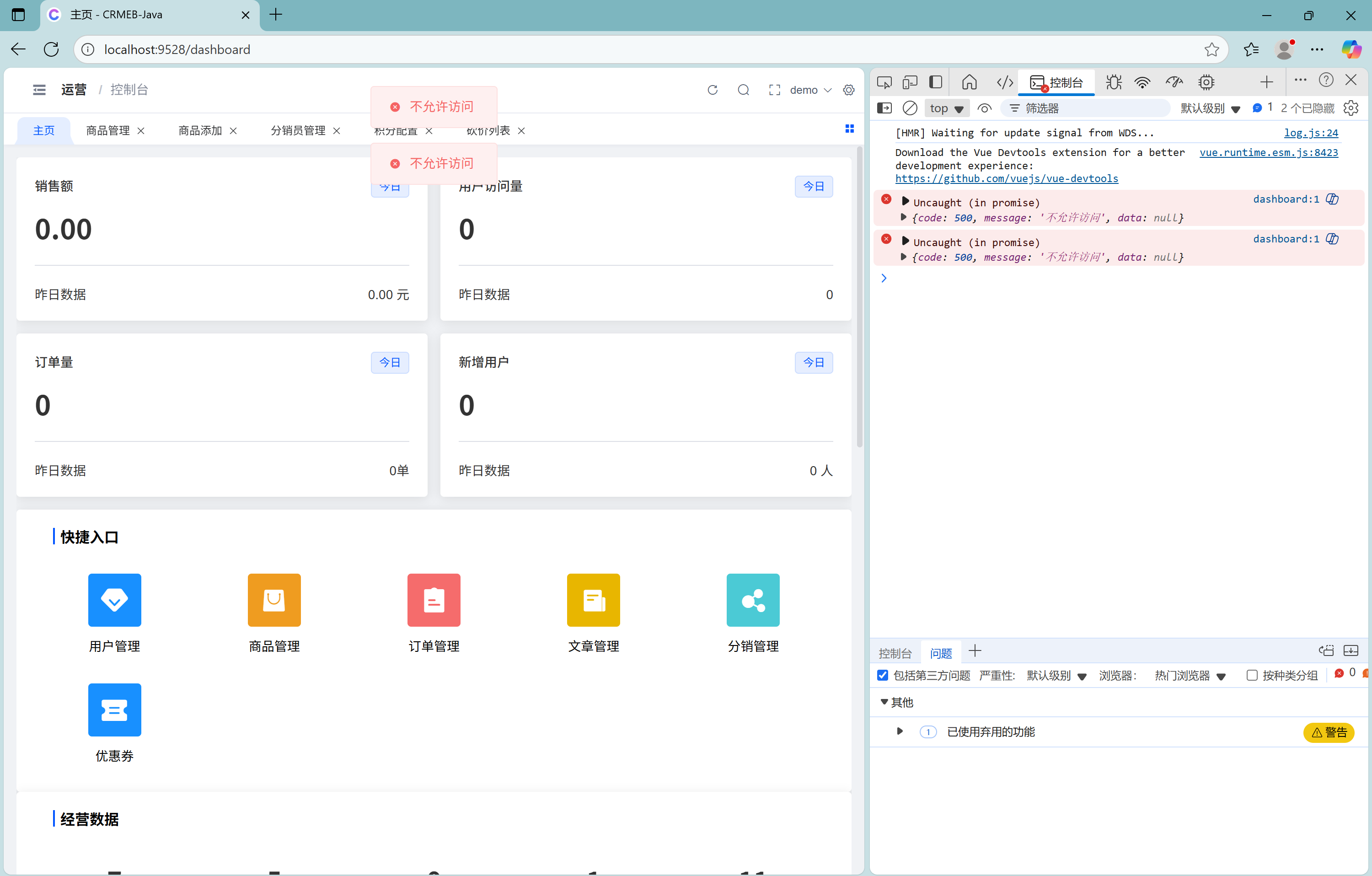Toggle device emulation in DevTools
This screenshot has height=876, width=1372.
(x=910, y=82)
